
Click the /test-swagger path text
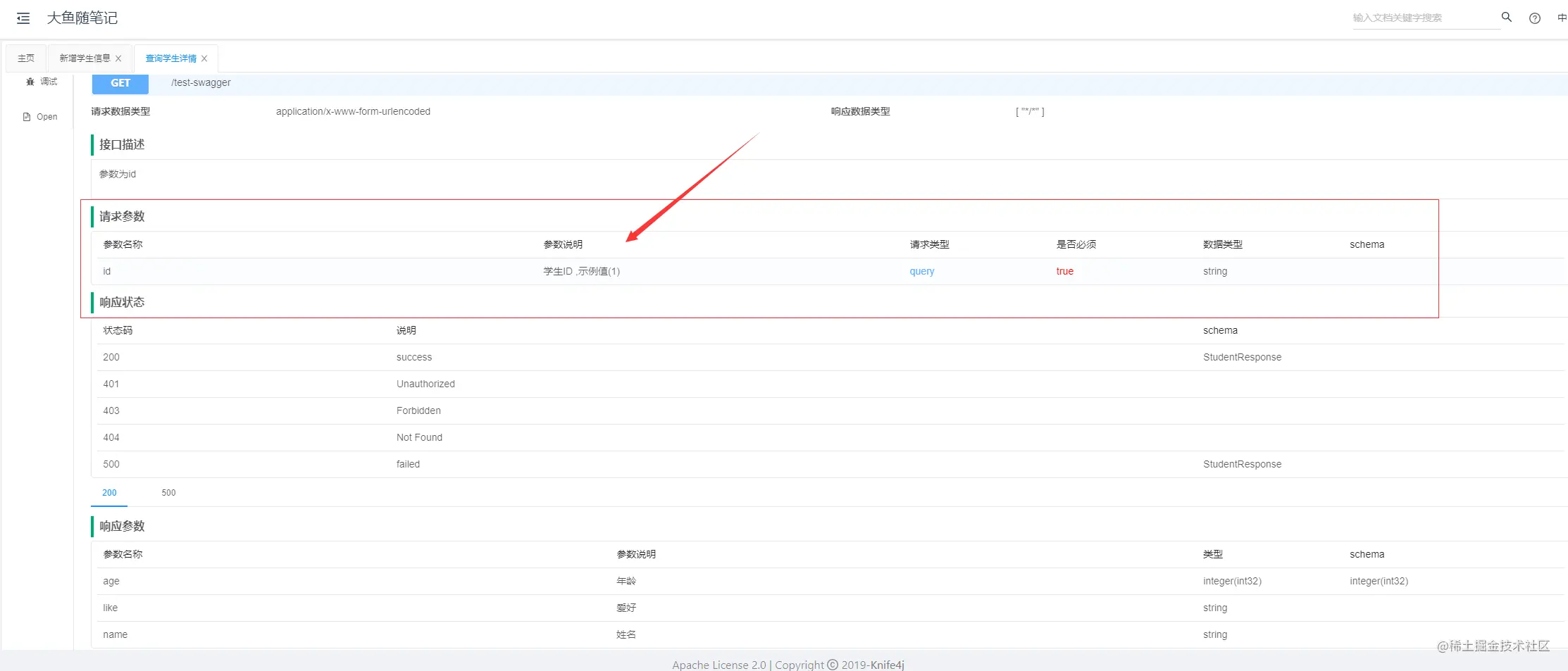(201, 82)
